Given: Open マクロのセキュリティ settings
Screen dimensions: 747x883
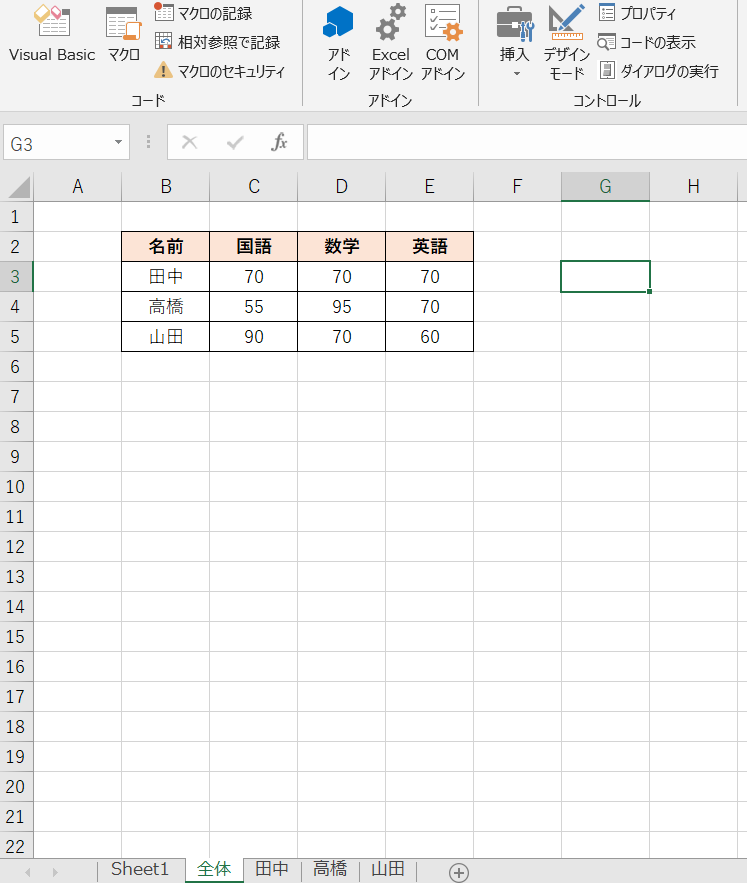Looking at the screenshot, I should click(219, 72).
